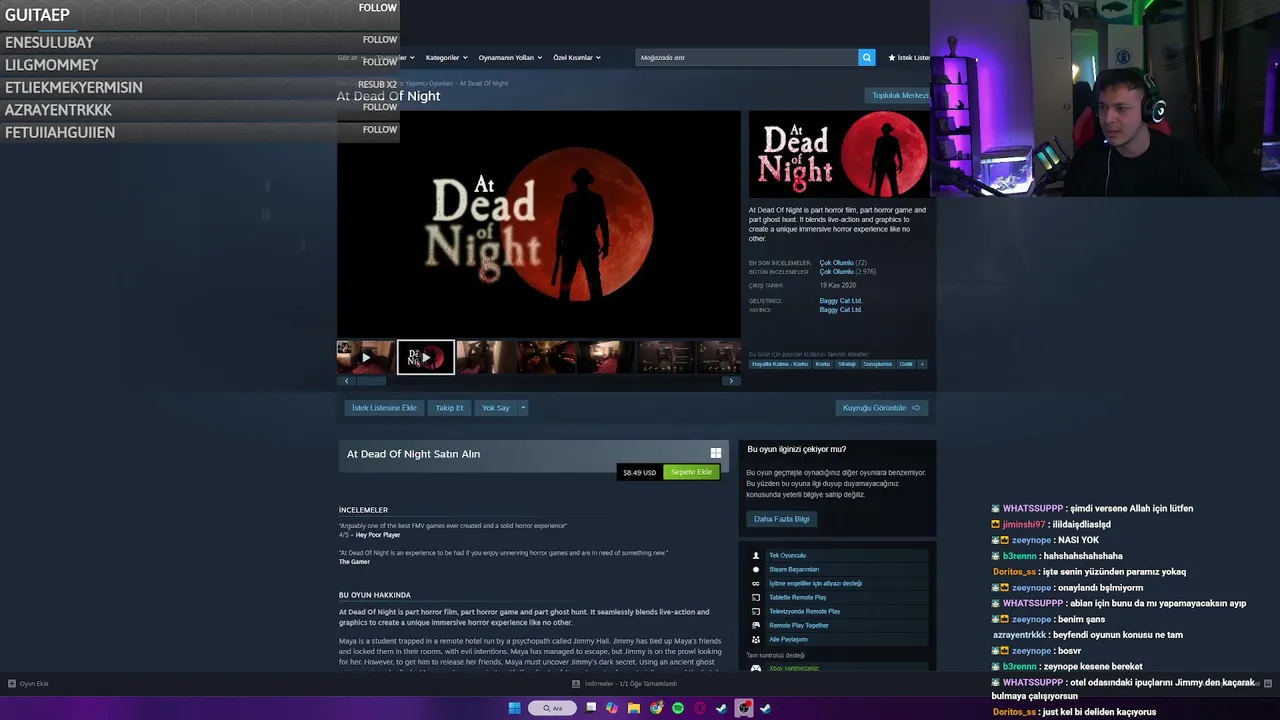Launch Copilot from the taskbar

tap(612, 708)
